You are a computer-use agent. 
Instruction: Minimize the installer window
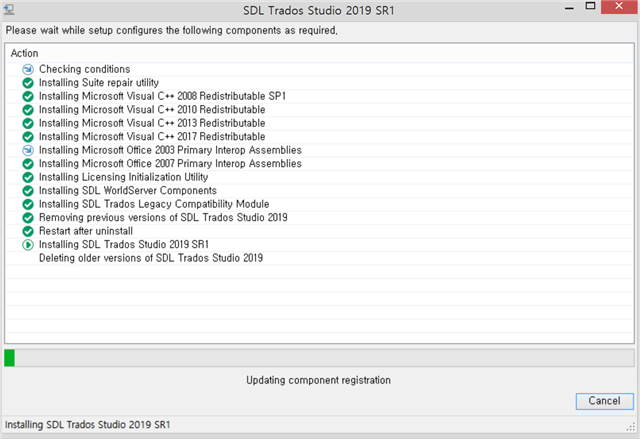[569, 8]
